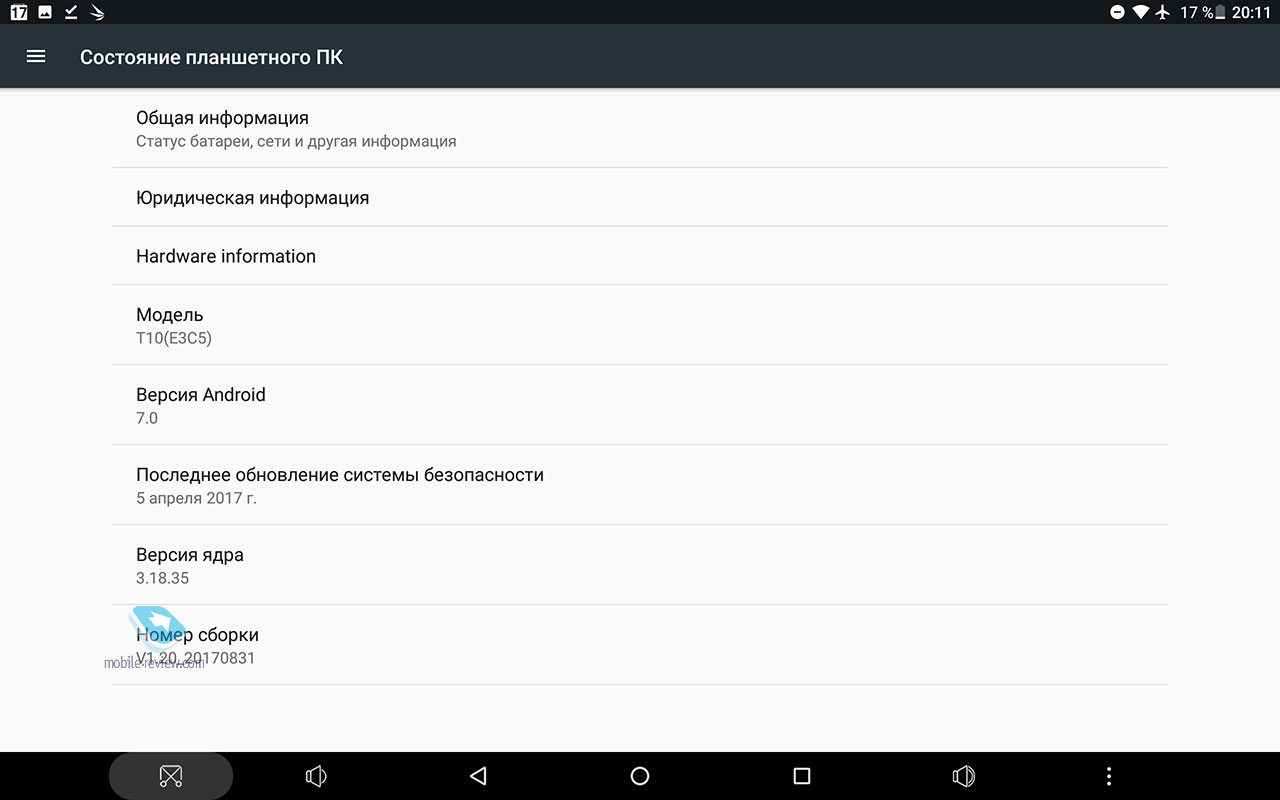Tap the Версия Android 7.0 row
Viewport: 1280px width, 800px height.
(x=640, y=405)
